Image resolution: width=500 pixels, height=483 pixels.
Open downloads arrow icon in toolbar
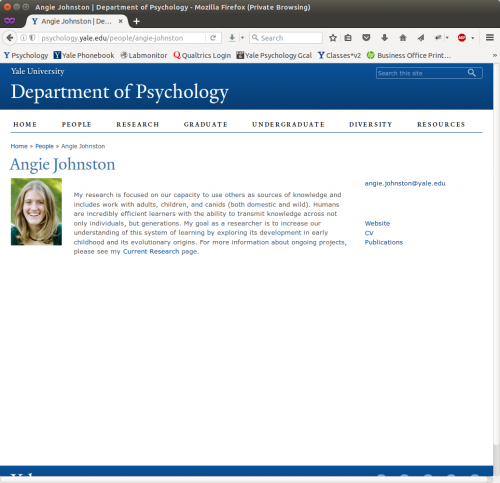[x=384, y=38]
